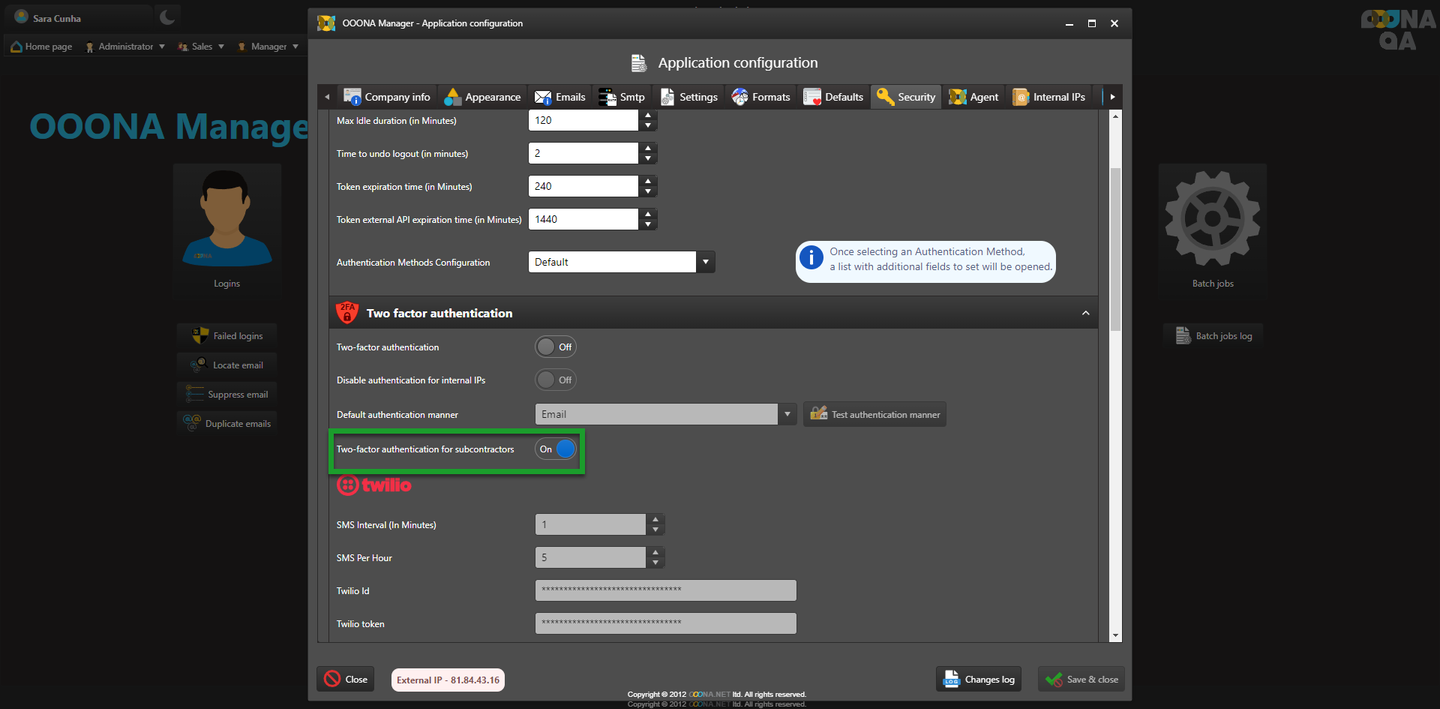Toggle Disable authentication for internal IPs
This screenshot has height=709, width=1440.
click(556, 380)
